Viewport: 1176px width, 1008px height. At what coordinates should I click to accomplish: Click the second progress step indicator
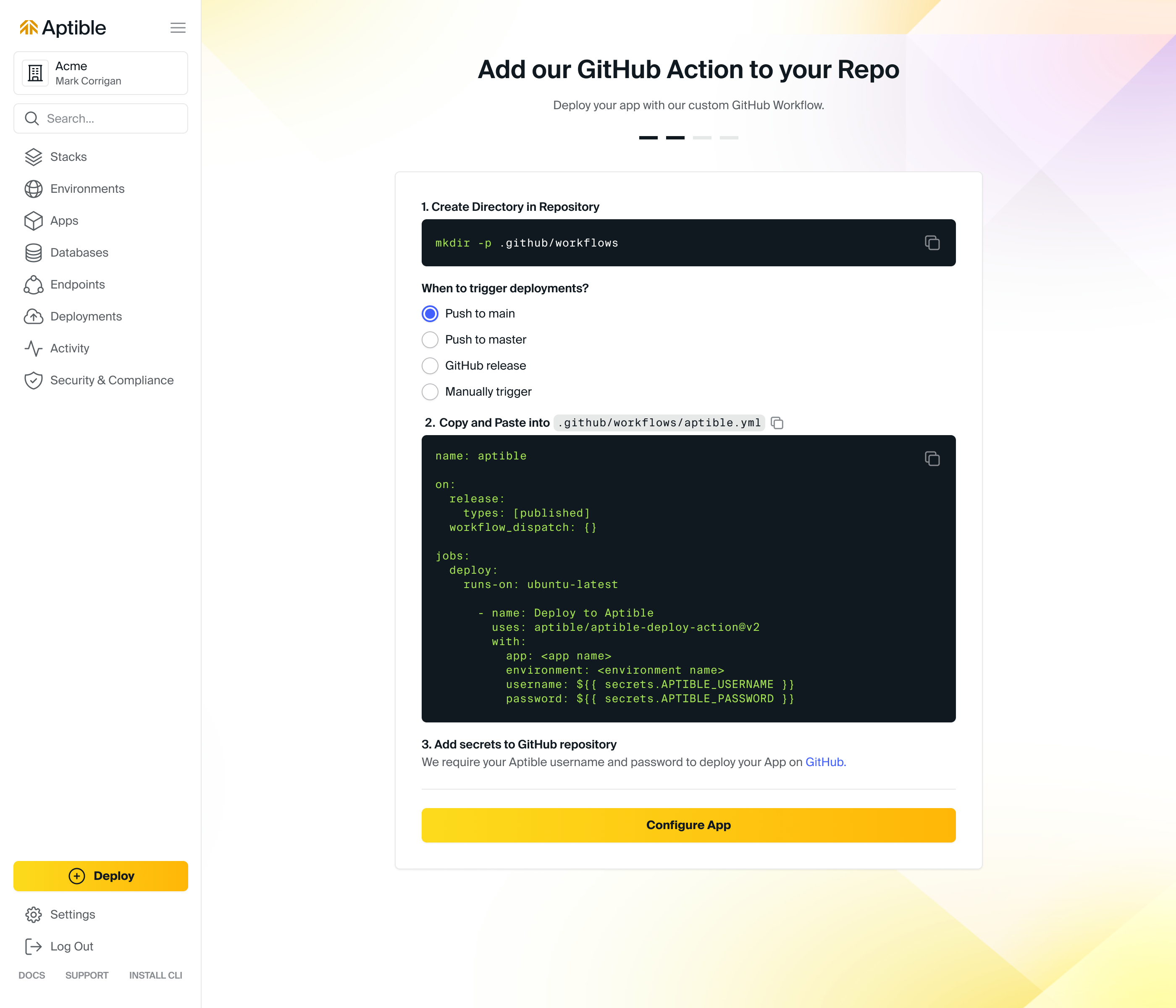point(675,137)
